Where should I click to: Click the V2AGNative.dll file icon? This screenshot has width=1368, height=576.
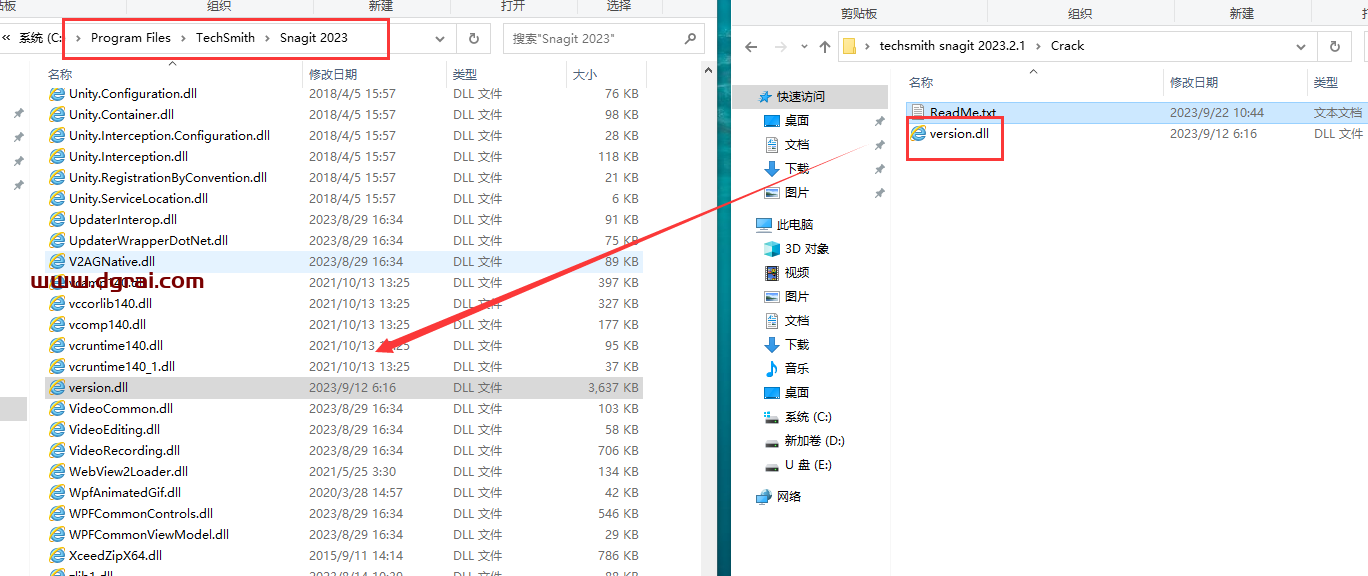click(57, 262)
